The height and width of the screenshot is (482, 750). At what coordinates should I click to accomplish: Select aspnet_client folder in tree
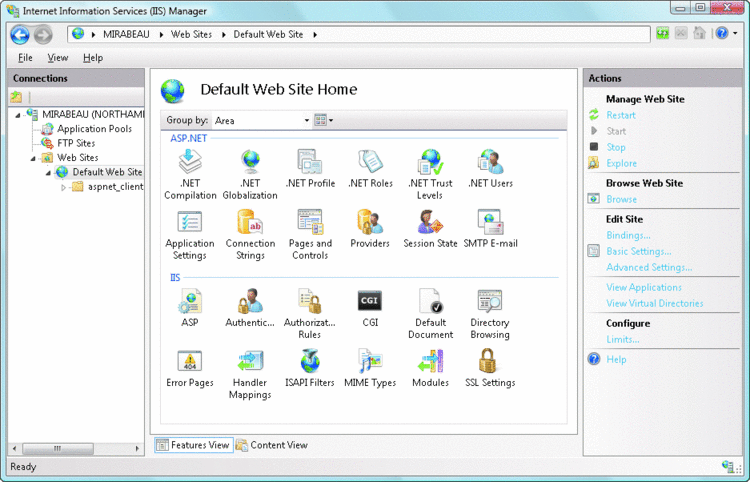115,186
